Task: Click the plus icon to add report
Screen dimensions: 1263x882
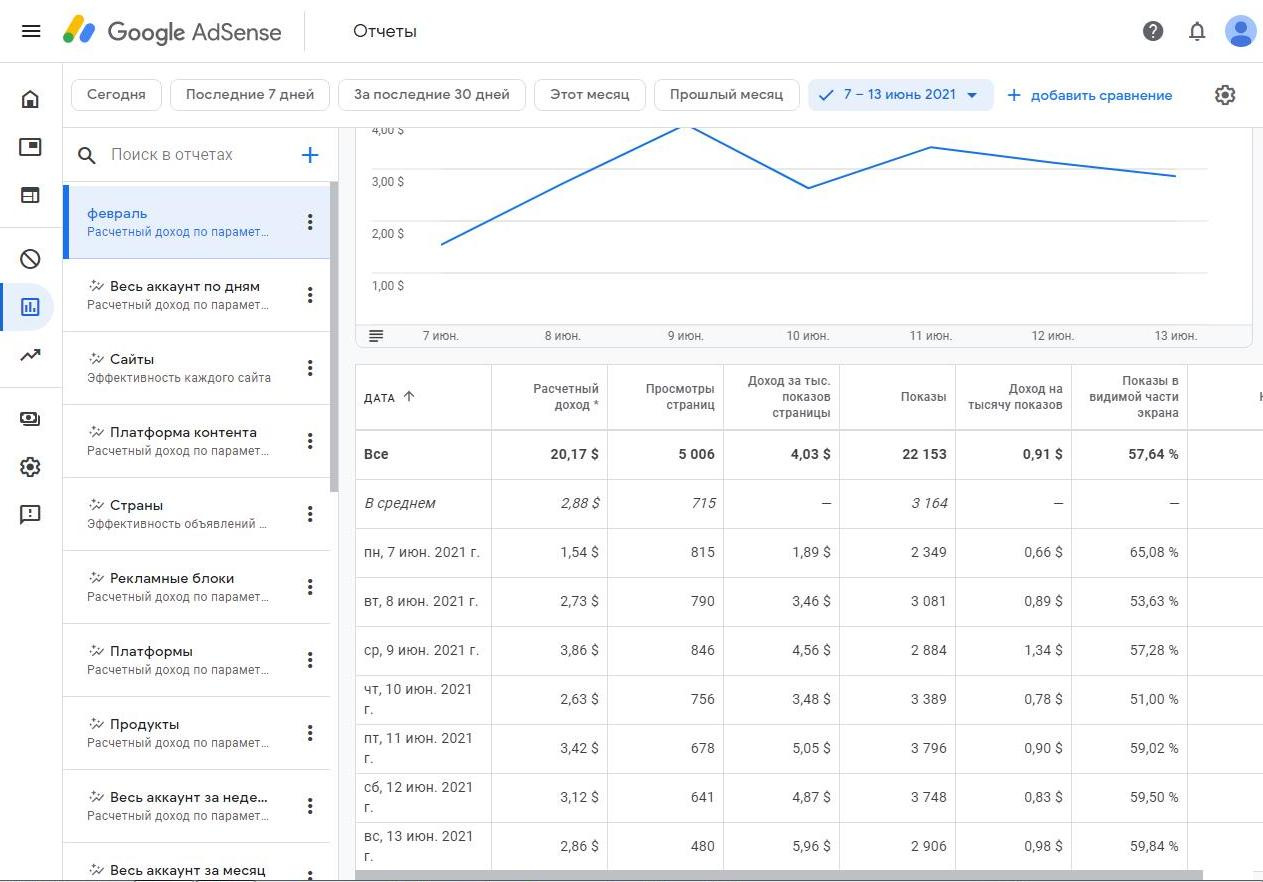Action: (x=310, y=155)
